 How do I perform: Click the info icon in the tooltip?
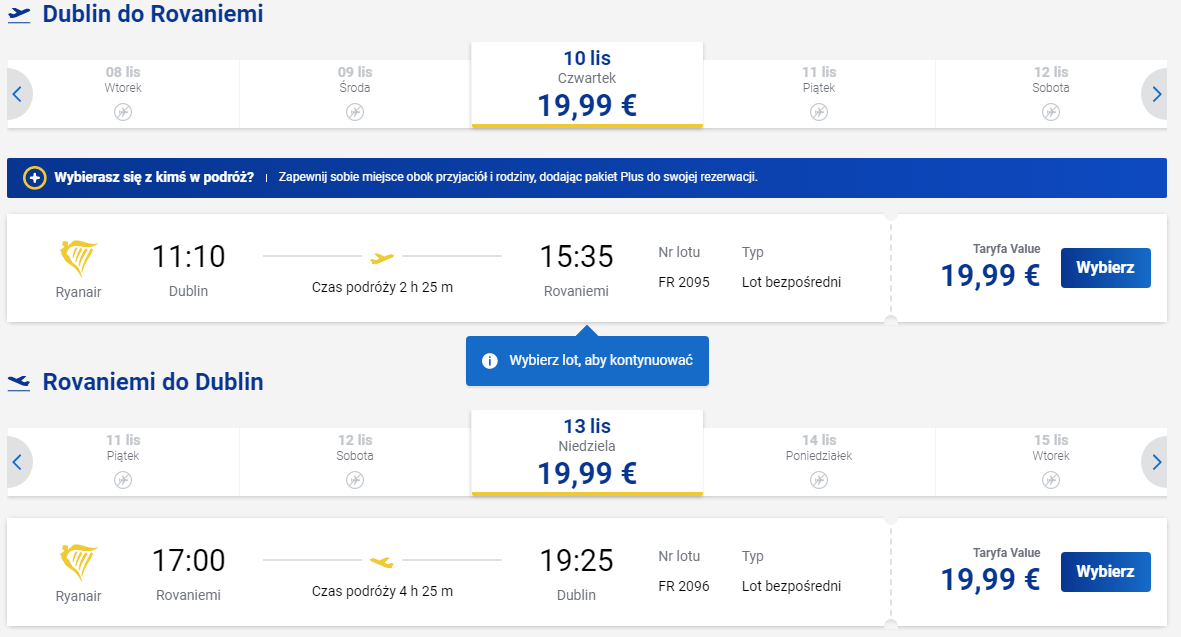click(x=490, y=361)
